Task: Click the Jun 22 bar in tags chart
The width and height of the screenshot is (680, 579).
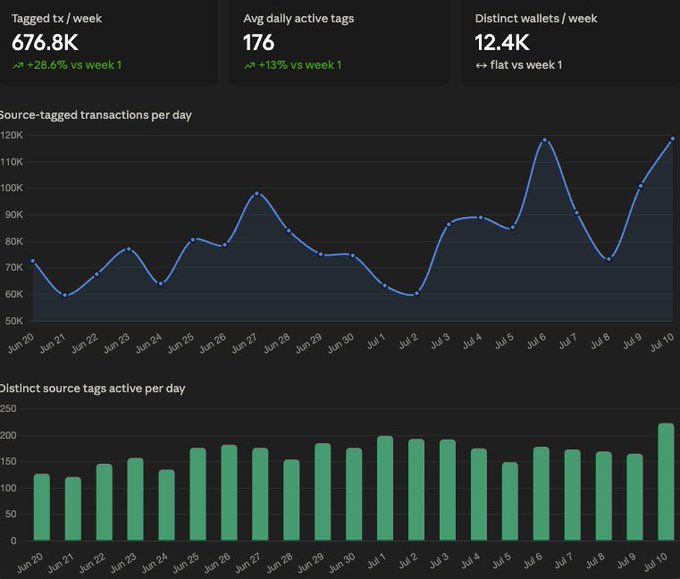Action: pos(104,502)
